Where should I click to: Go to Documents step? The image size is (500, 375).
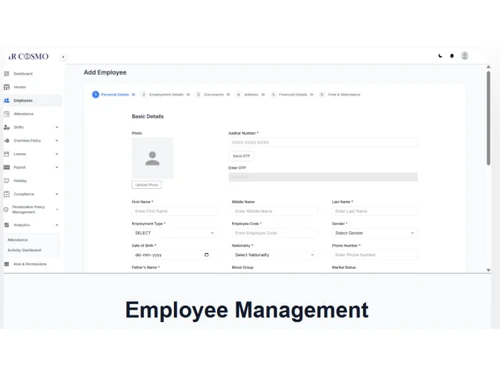(214, 95)
